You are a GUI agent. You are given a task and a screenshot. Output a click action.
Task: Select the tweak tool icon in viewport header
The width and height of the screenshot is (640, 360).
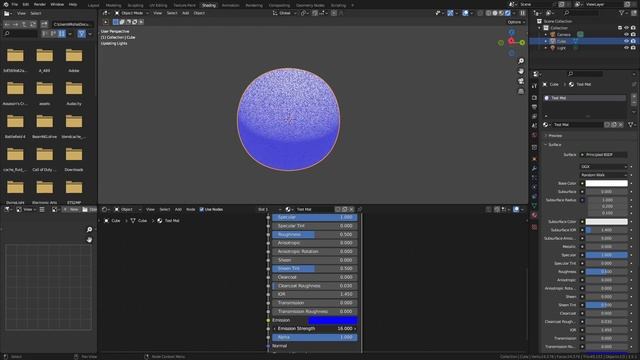coord(106,22)
